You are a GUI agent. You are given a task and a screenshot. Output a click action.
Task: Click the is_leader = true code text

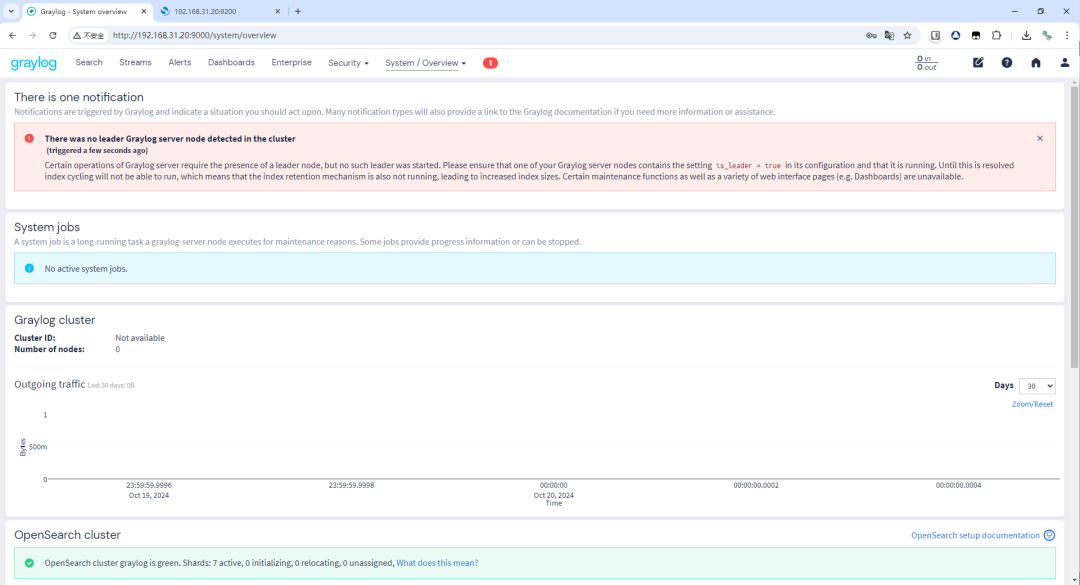(x=748, y=166)
